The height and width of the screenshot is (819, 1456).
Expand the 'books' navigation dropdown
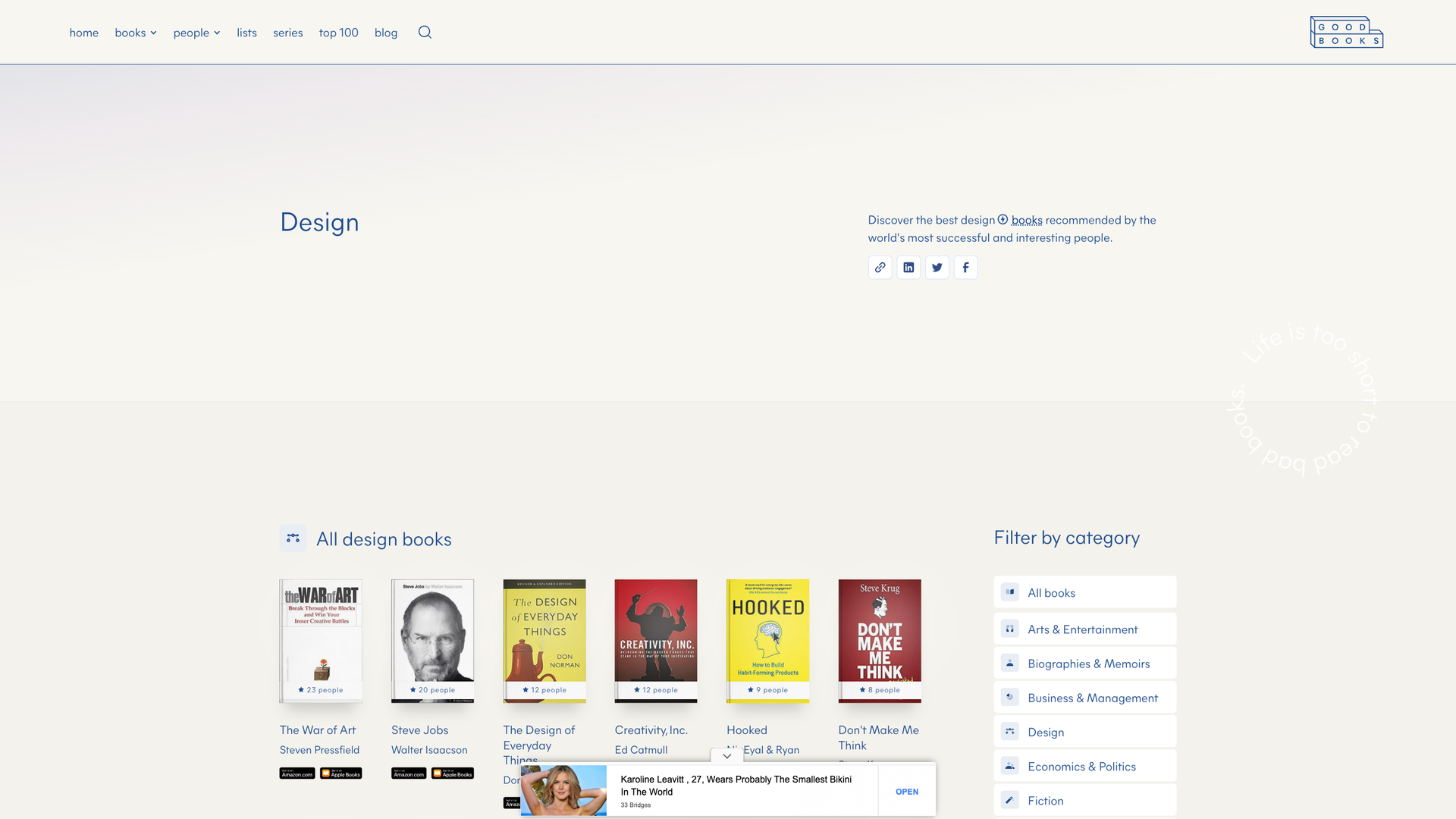135,33
